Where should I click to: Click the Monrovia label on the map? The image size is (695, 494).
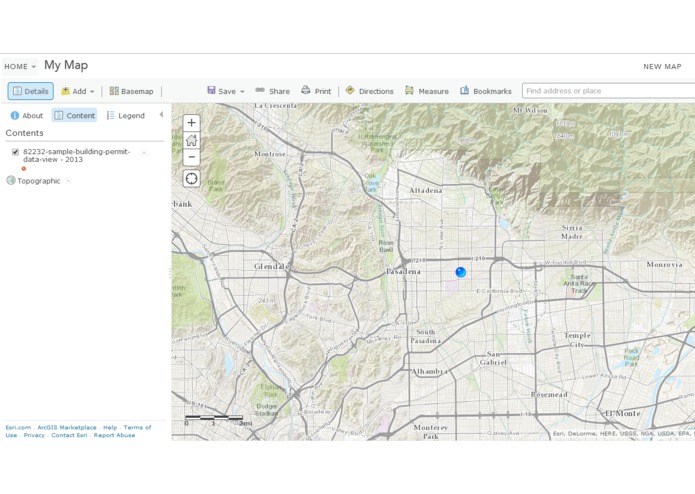[664, 265]
